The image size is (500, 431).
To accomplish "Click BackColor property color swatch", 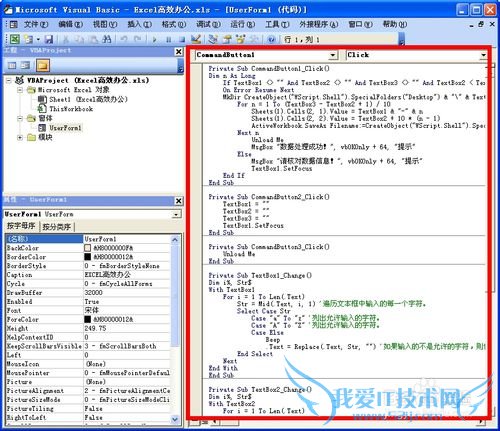I will click(87, 248).
